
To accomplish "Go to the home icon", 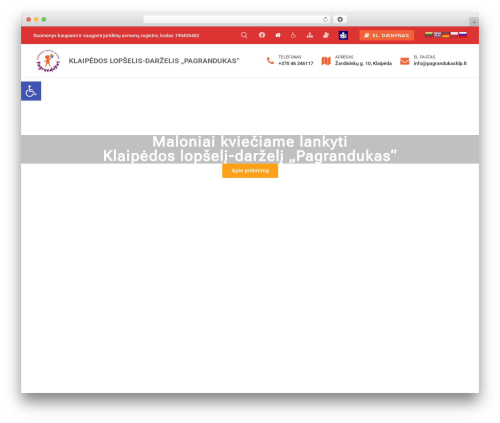I will pyautogui.click(x=278, y=35).
